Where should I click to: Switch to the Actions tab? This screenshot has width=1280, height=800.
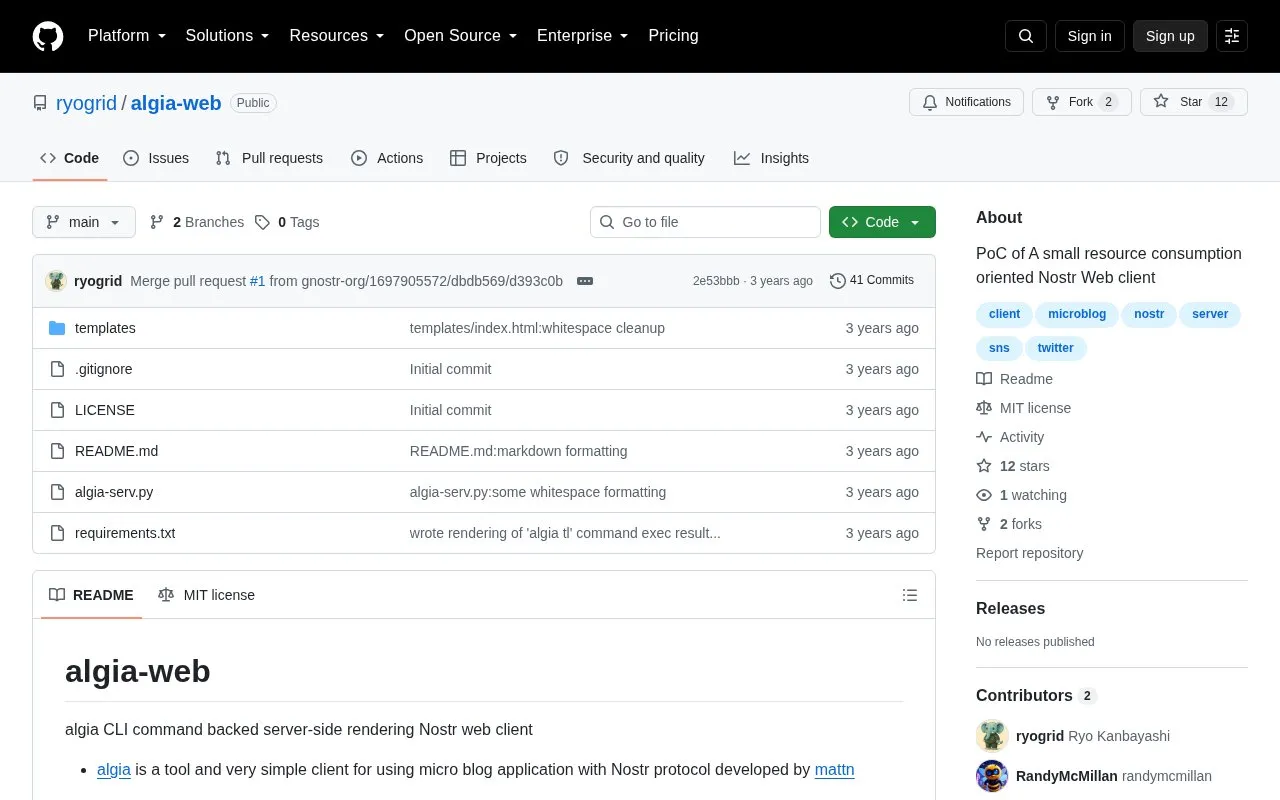[387, 158]
